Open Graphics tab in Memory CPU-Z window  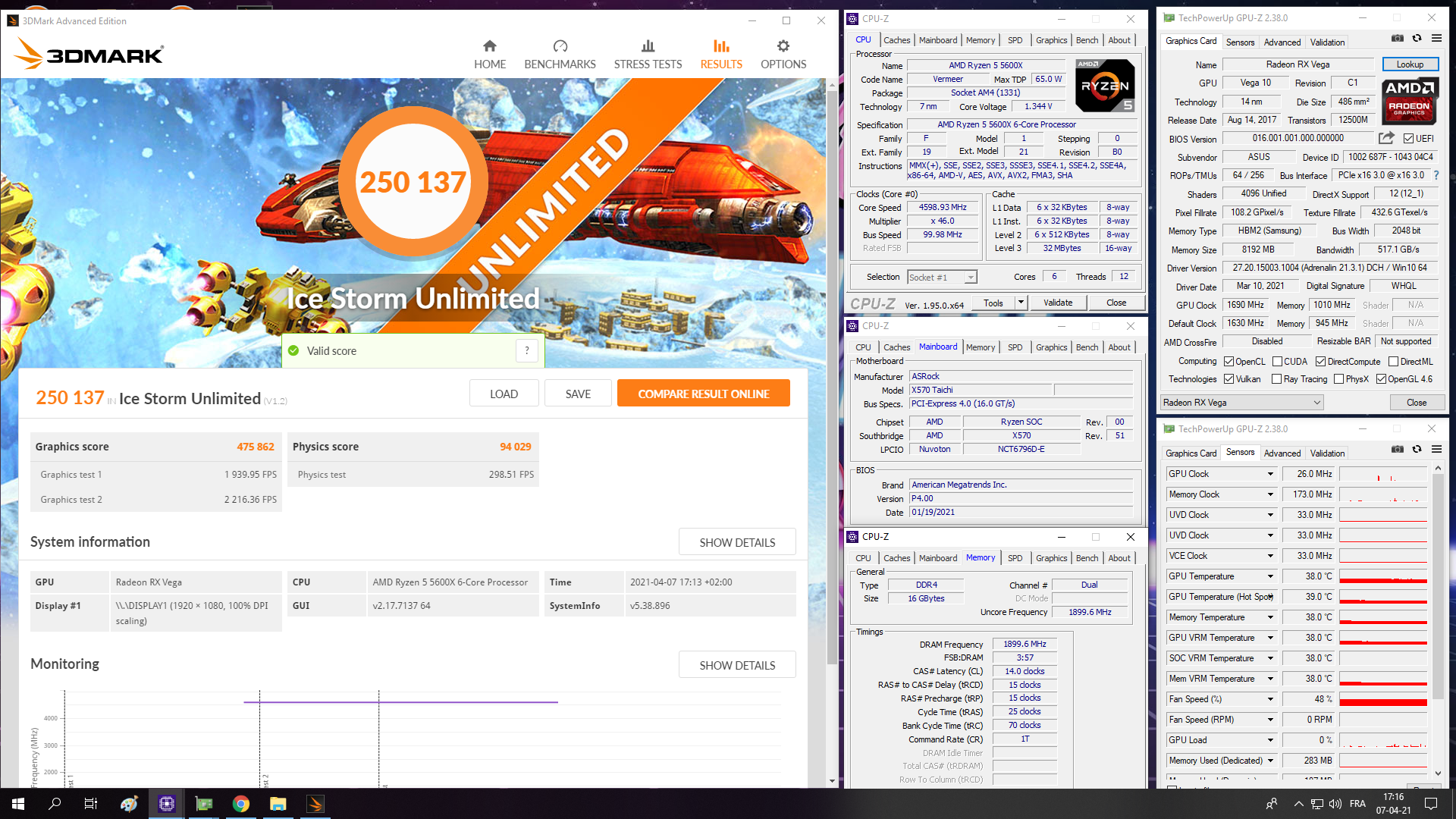coord(1051,558)
